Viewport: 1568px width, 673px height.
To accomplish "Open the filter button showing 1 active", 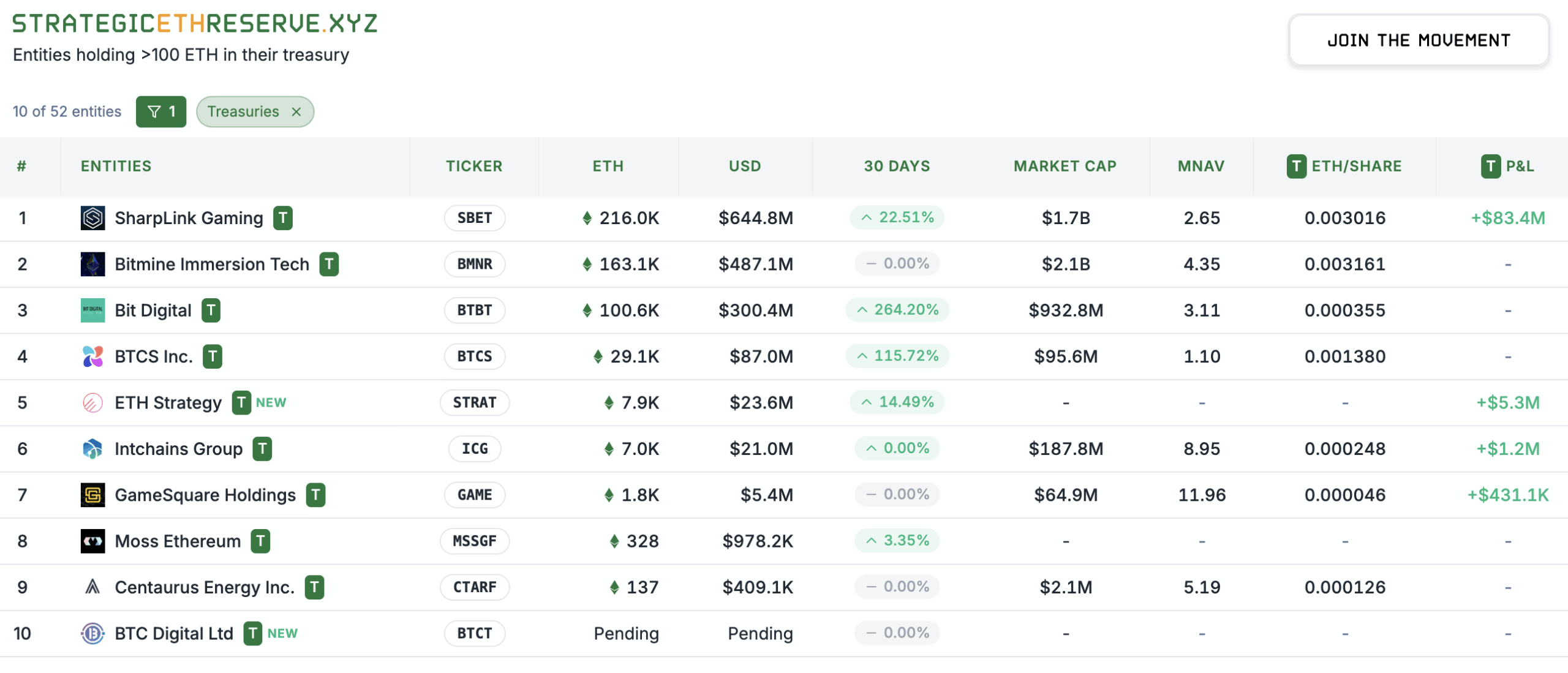I will [x=161, y=111].
